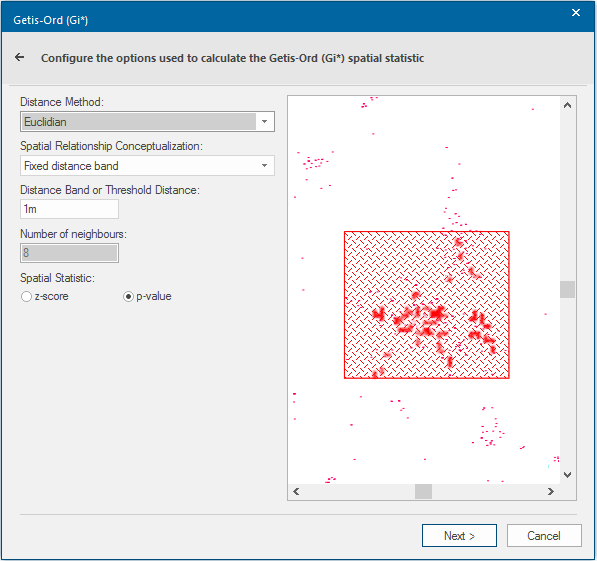Click the horizontal scrollbar thumb in preview

click(423, 492)
